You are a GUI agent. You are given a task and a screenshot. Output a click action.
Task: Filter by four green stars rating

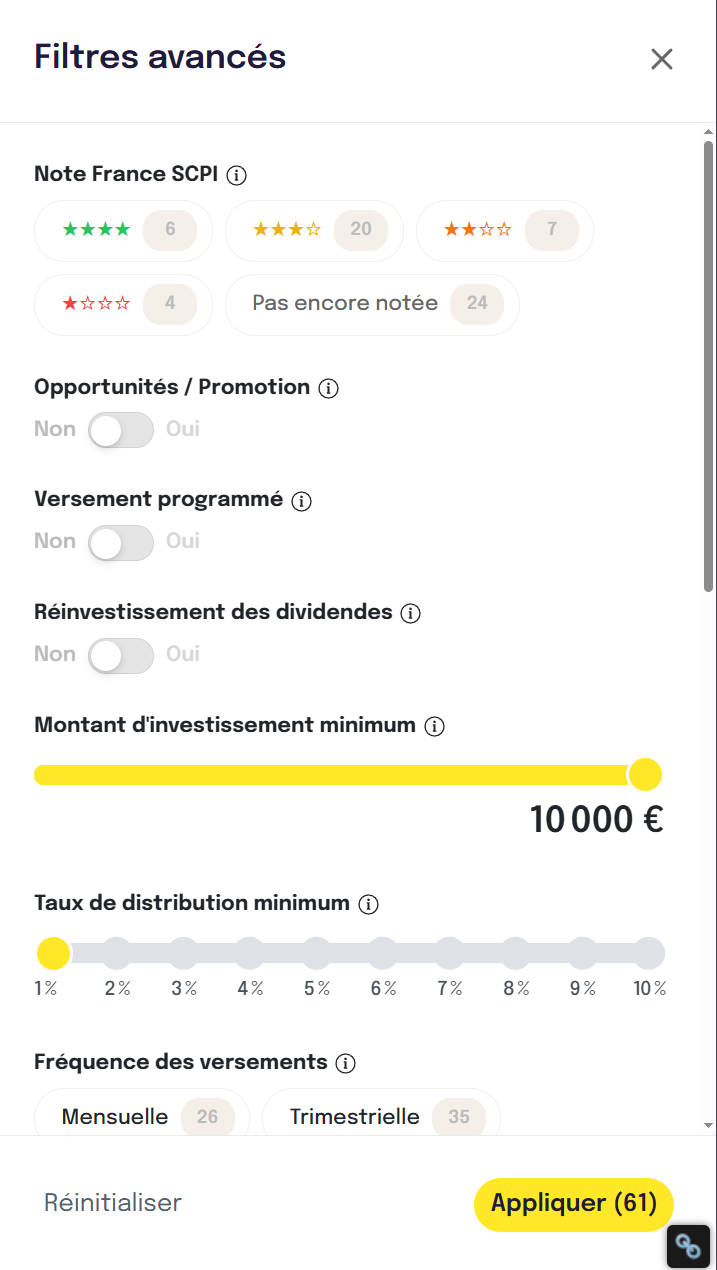pyautogui.click(x=124, y=231)
